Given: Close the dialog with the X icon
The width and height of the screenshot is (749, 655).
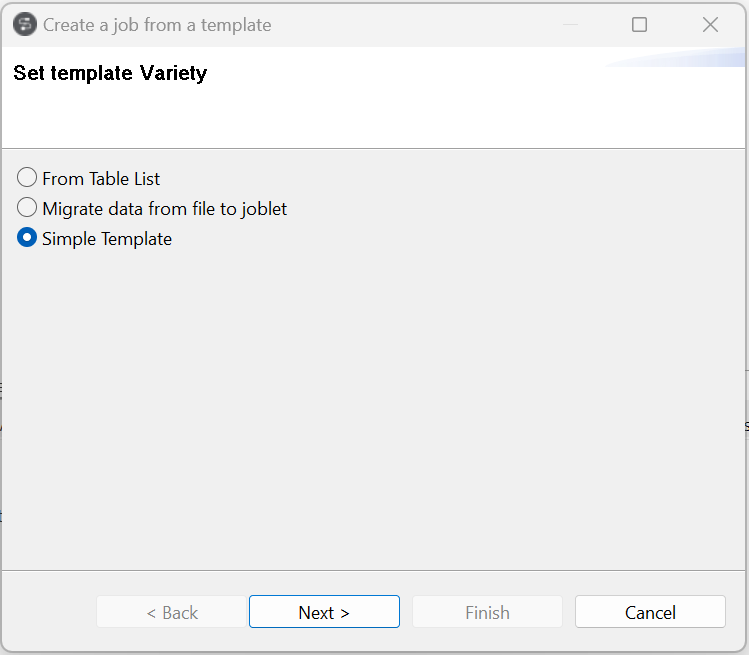Looking at the screenshot, I should (x=710, y=25).
